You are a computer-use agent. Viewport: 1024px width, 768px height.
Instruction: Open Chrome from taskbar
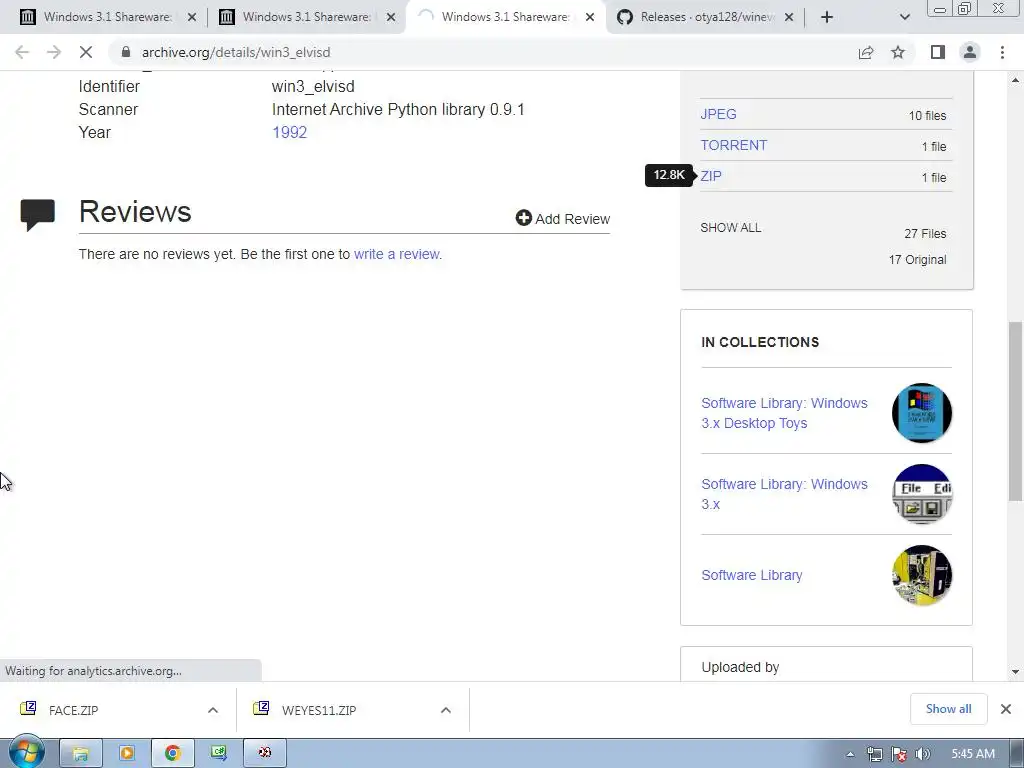pyautogui.click(x=172, y=754)
